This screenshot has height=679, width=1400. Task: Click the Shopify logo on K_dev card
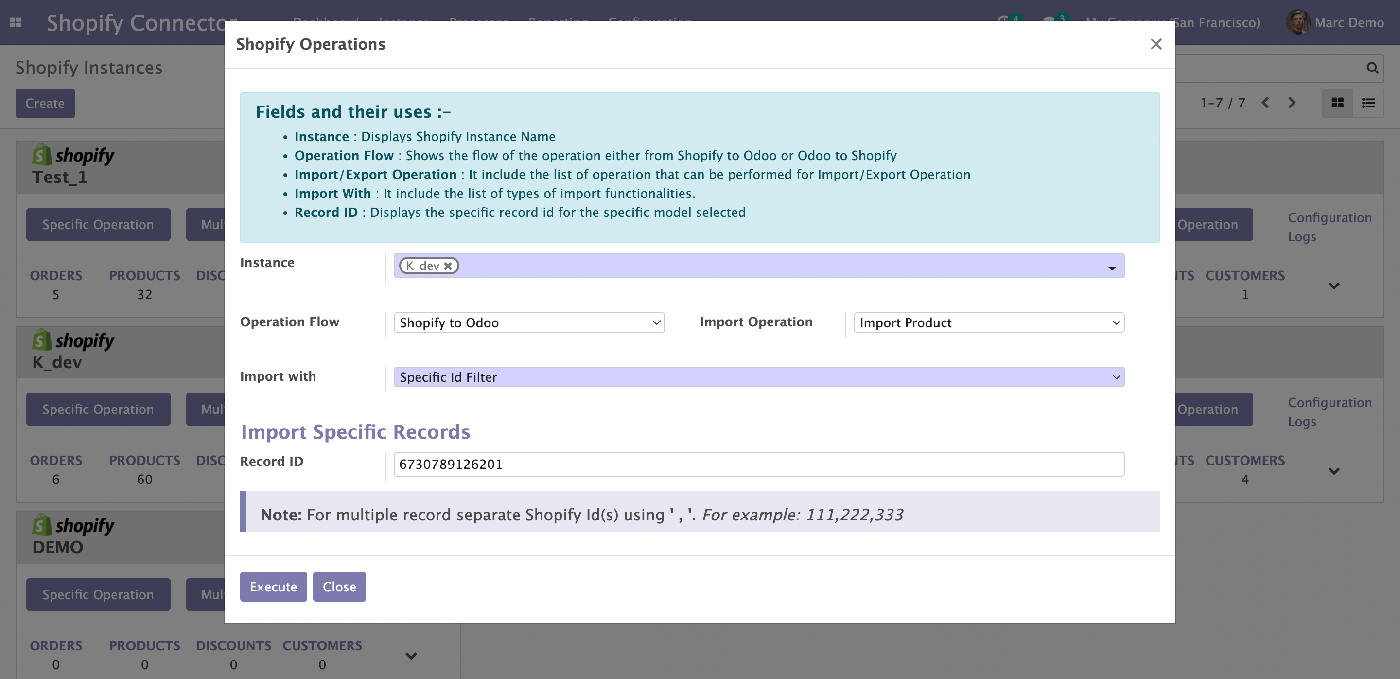pyautogui.click(x=73, y=341)
